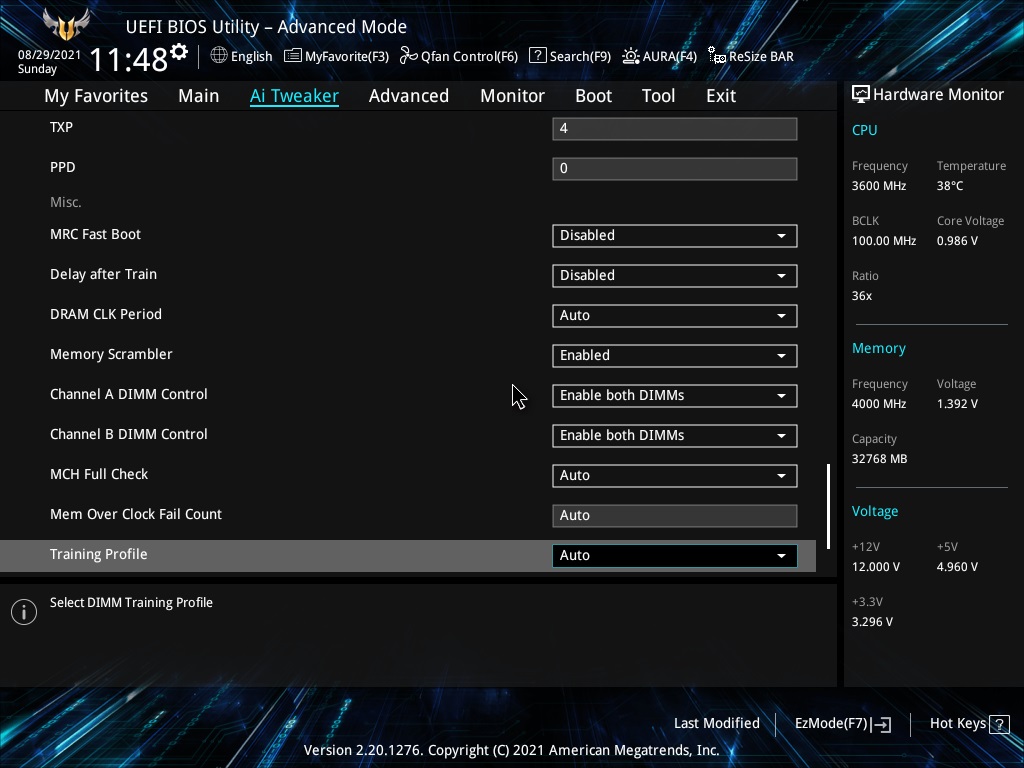Switch to EzMode(F7)
The height and width of the screenshot is (768, 1024).
point(842,724)
